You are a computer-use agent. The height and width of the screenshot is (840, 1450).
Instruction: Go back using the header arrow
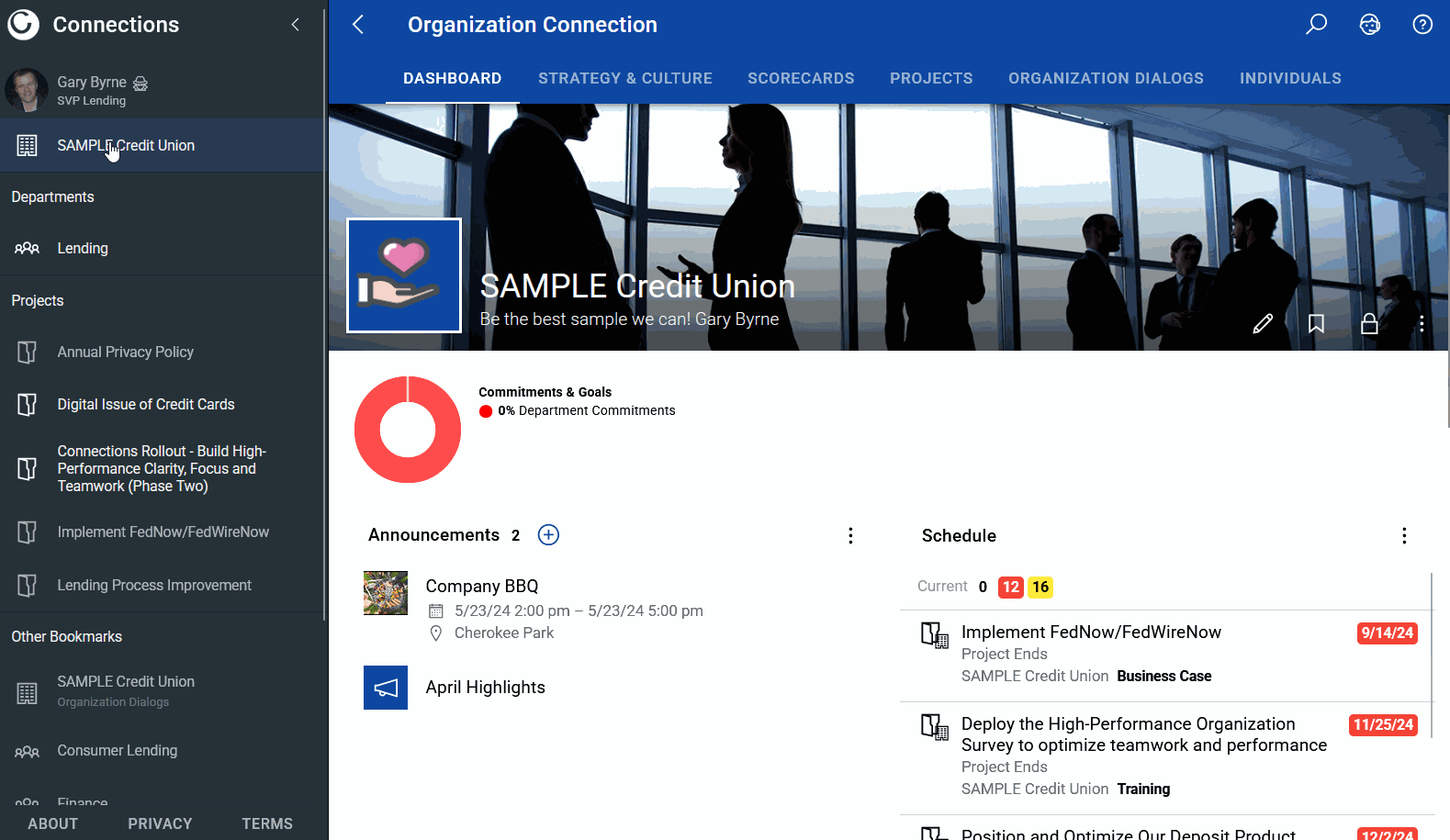[x=358, y=25]
